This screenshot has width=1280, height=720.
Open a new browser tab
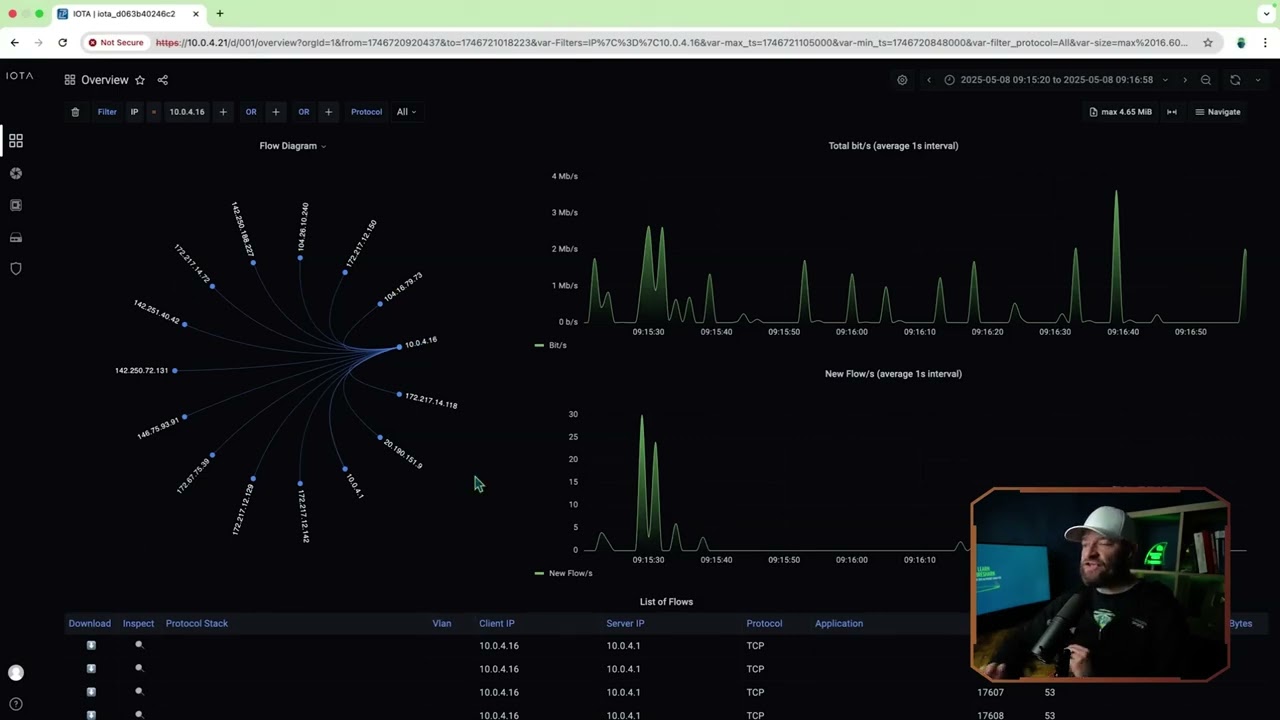tap(219, 14)
